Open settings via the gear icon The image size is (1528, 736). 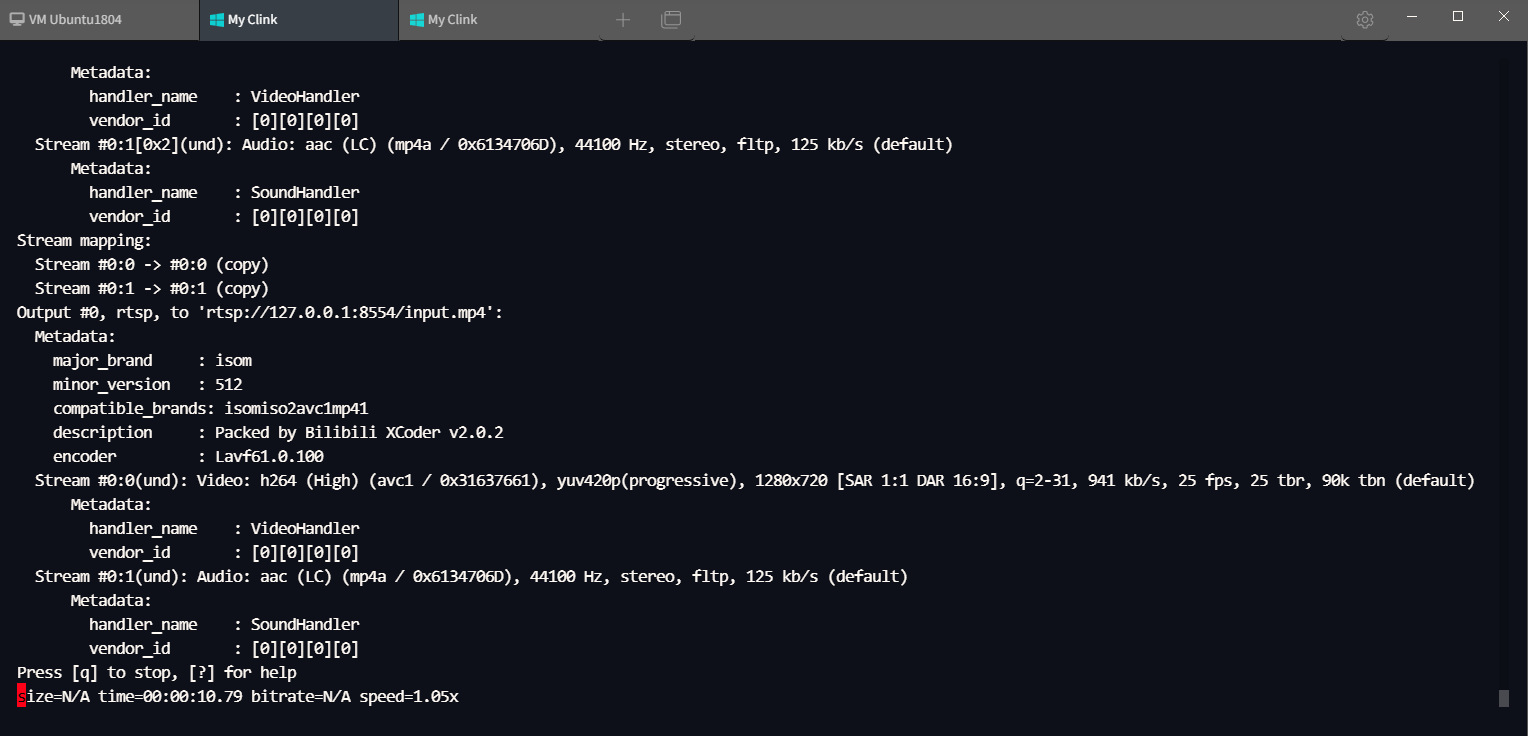coord(1365,20)
